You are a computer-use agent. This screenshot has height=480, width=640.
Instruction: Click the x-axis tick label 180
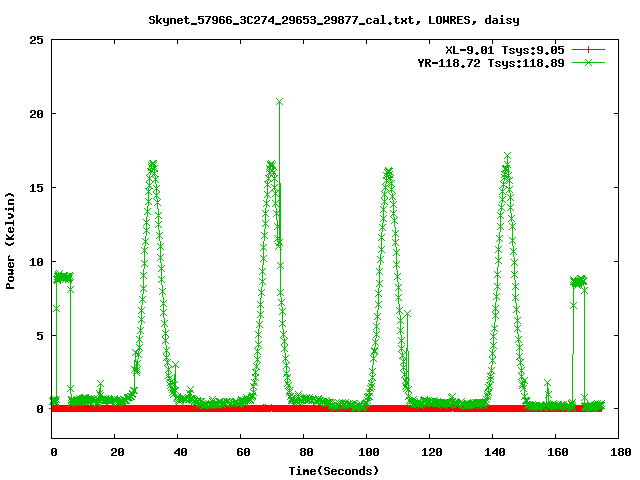click(x=620, y=452)
